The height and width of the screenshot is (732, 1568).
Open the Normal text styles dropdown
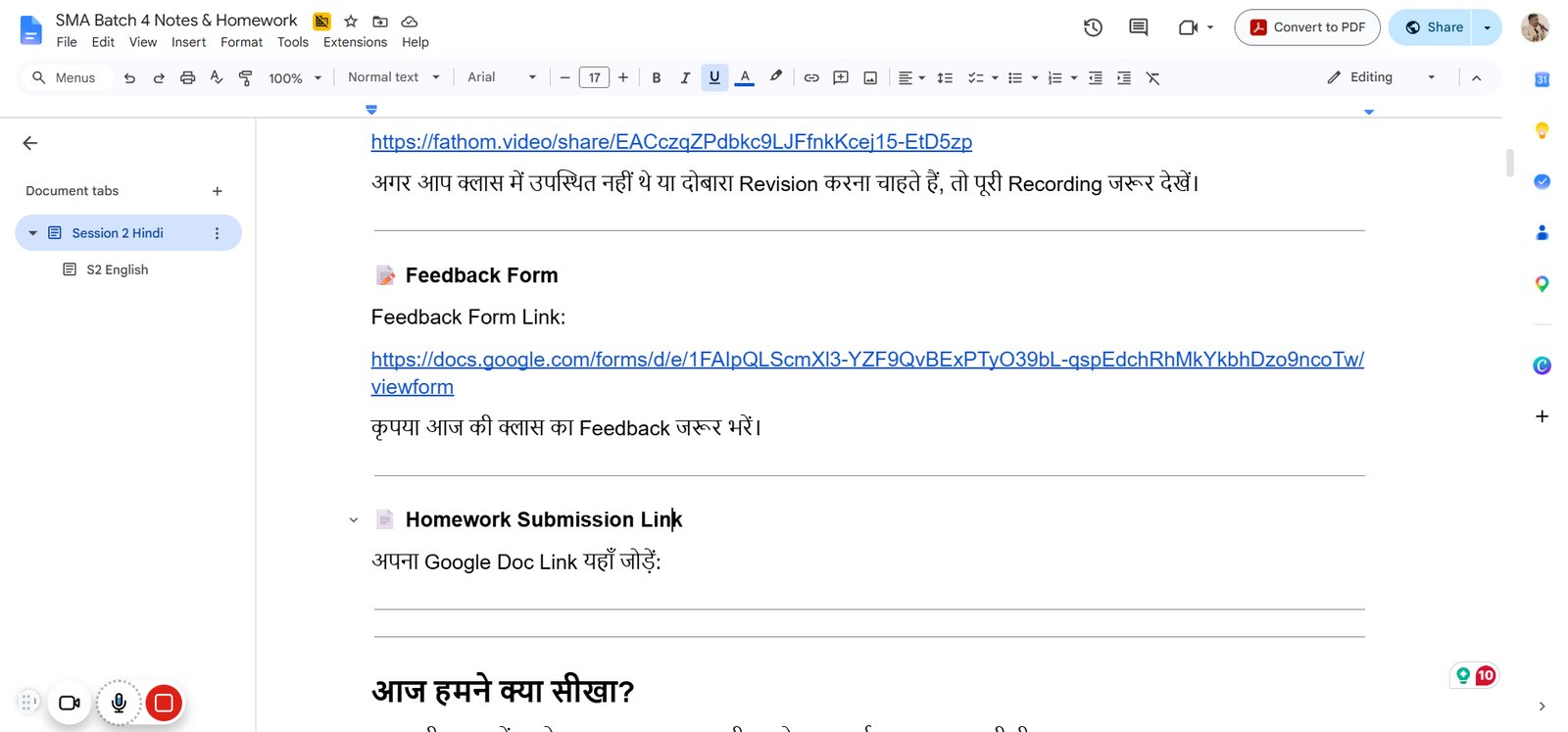click(394, 77)
